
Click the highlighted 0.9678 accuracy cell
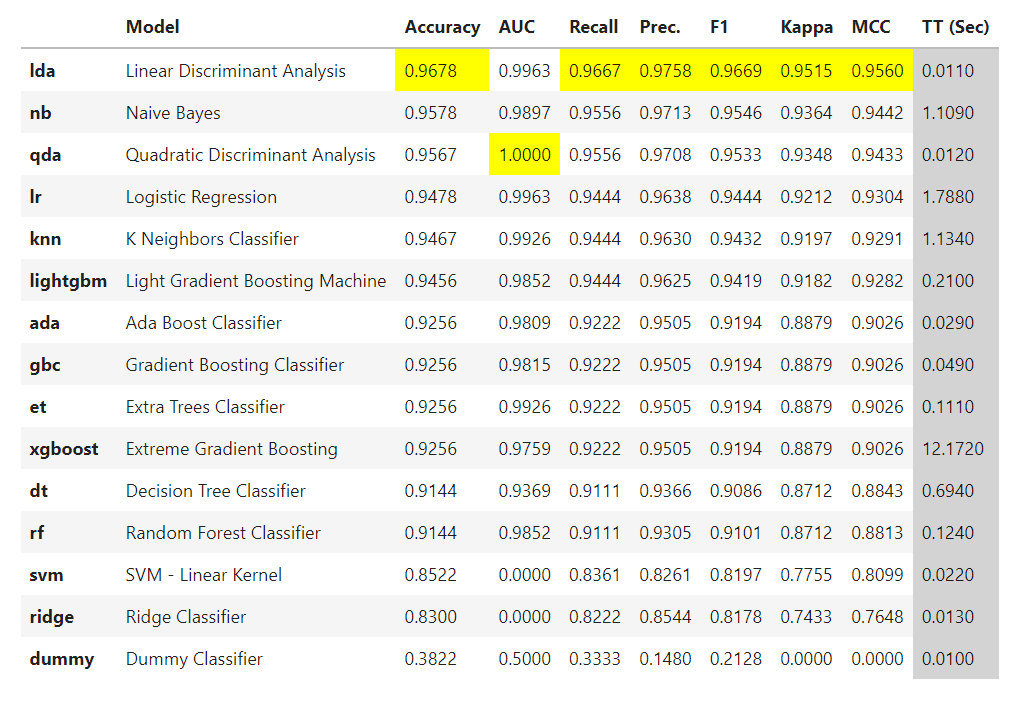point(442,70)
